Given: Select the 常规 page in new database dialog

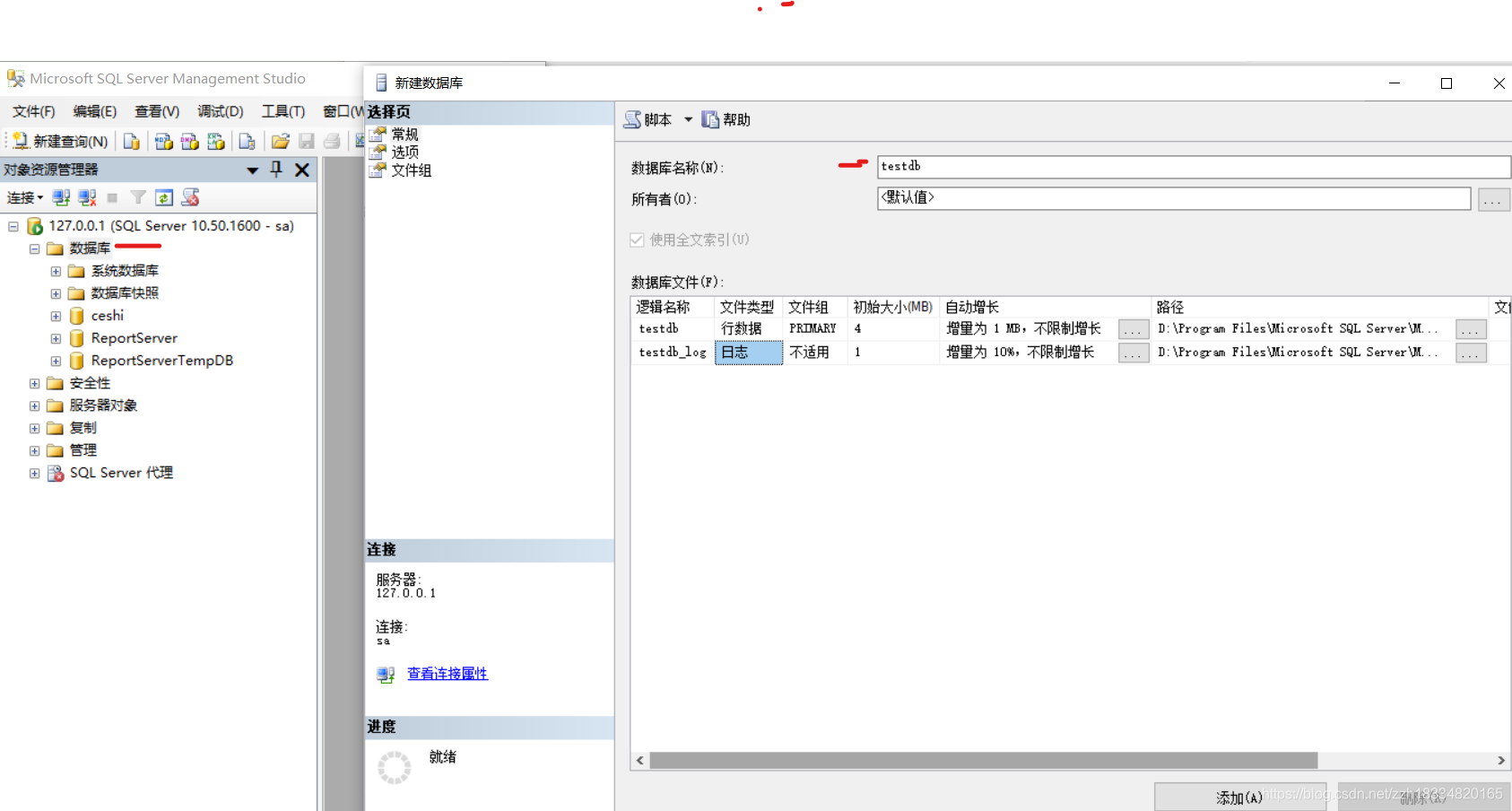Looking at the screenshot, I should (404, 135).
